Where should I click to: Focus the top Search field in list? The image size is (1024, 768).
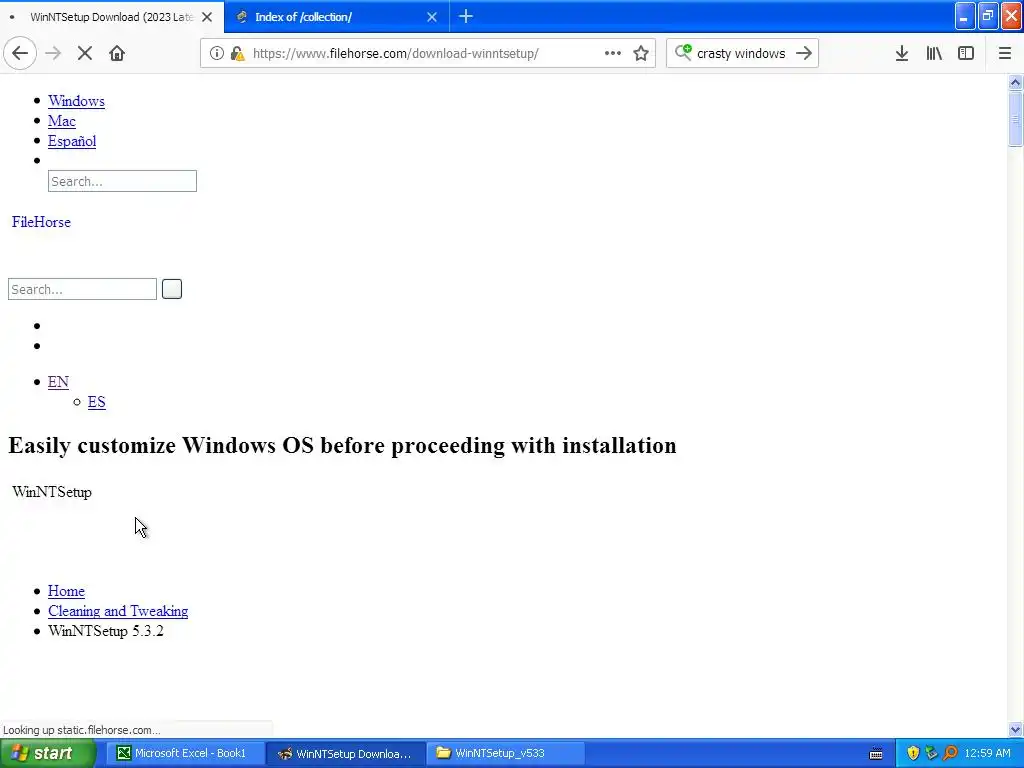(x=122, y=181)
